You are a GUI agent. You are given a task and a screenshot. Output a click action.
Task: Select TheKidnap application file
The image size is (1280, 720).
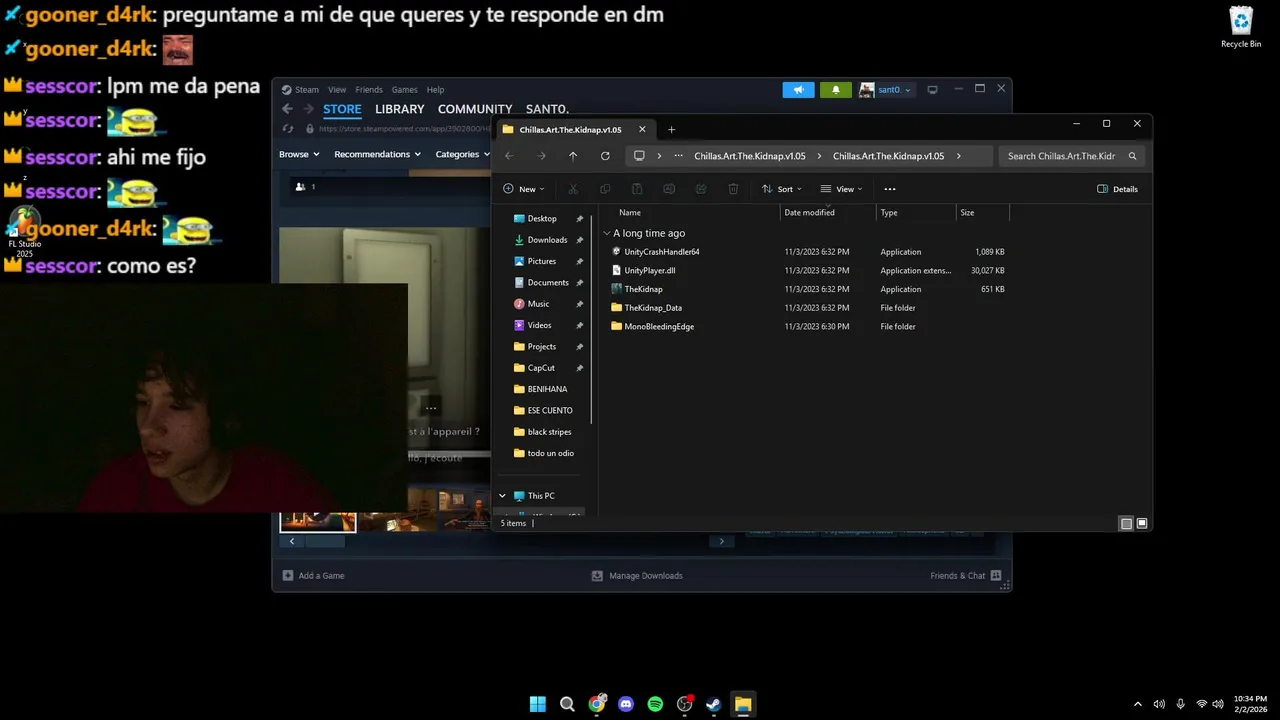(643, 289)
